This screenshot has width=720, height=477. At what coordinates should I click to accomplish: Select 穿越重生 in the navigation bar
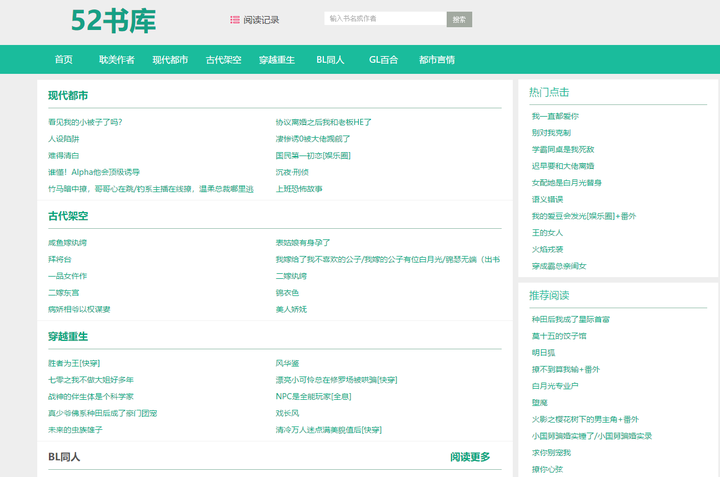[276, 60]
